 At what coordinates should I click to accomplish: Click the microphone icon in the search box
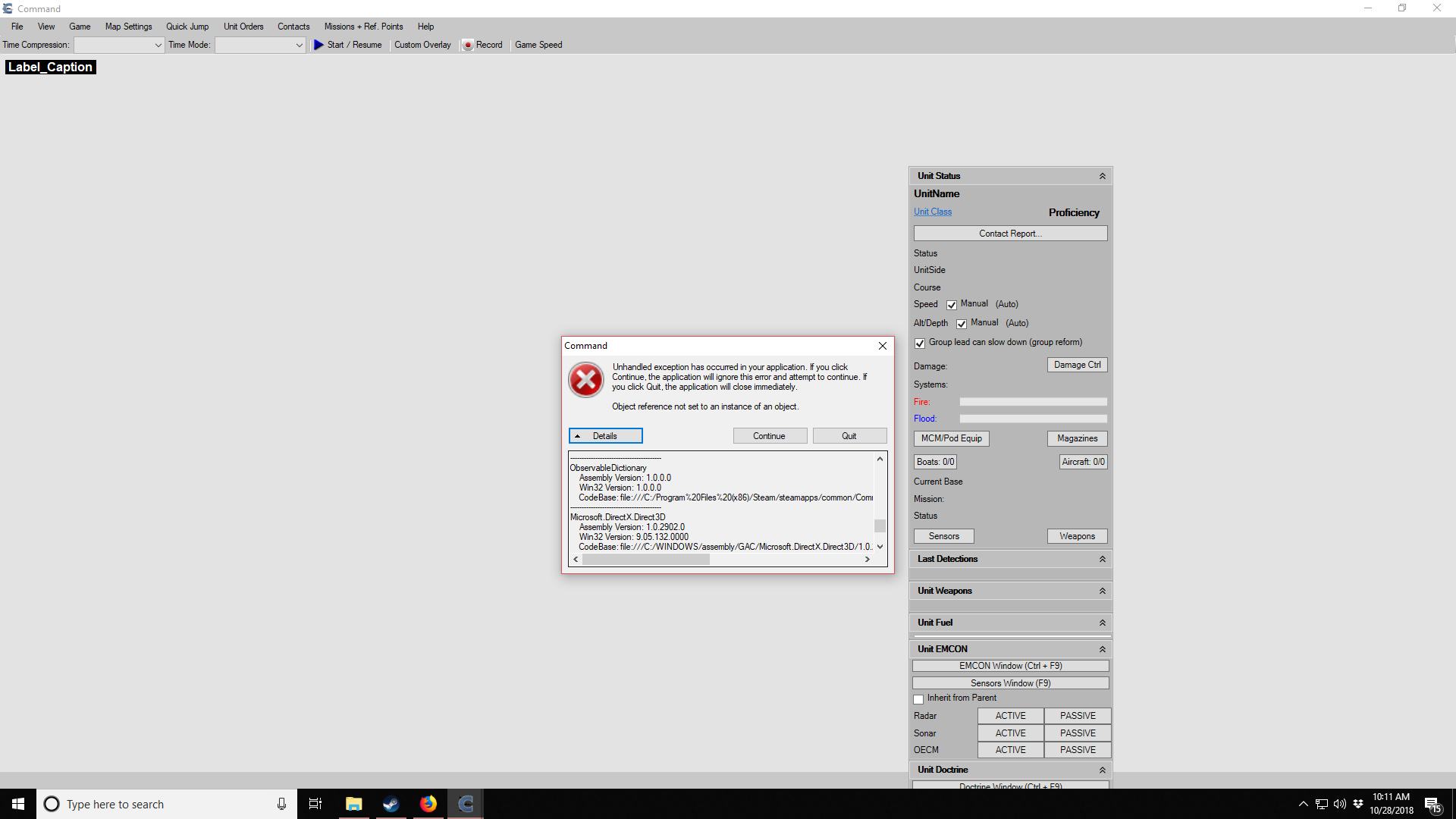281,804
